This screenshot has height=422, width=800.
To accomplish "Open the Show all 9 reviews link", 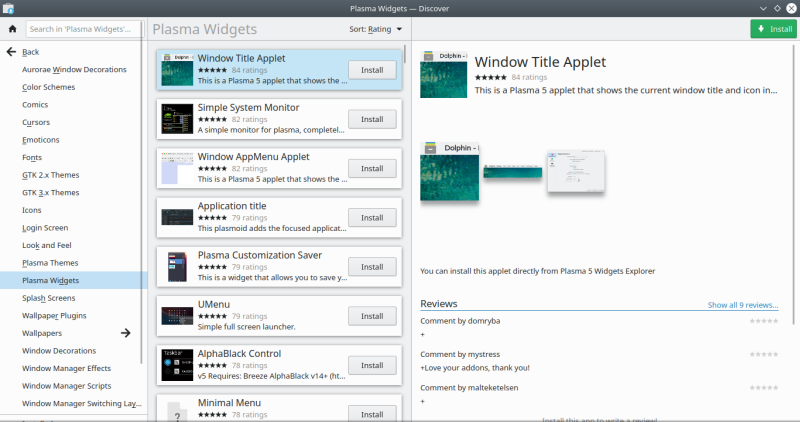I will [742, 305].
